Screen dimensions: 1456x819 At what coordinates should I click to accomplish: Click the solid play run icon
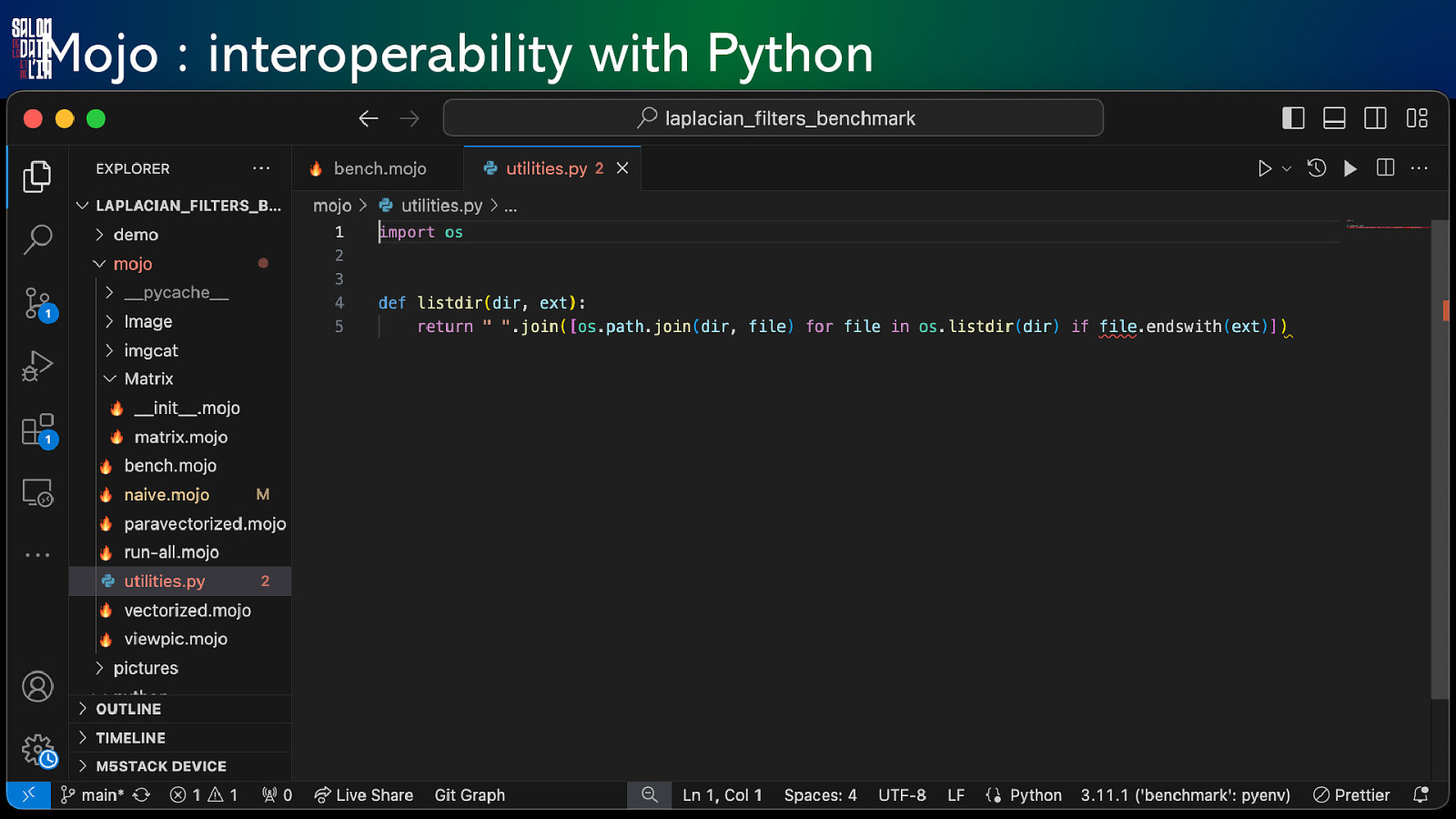tap(1350, 168)
